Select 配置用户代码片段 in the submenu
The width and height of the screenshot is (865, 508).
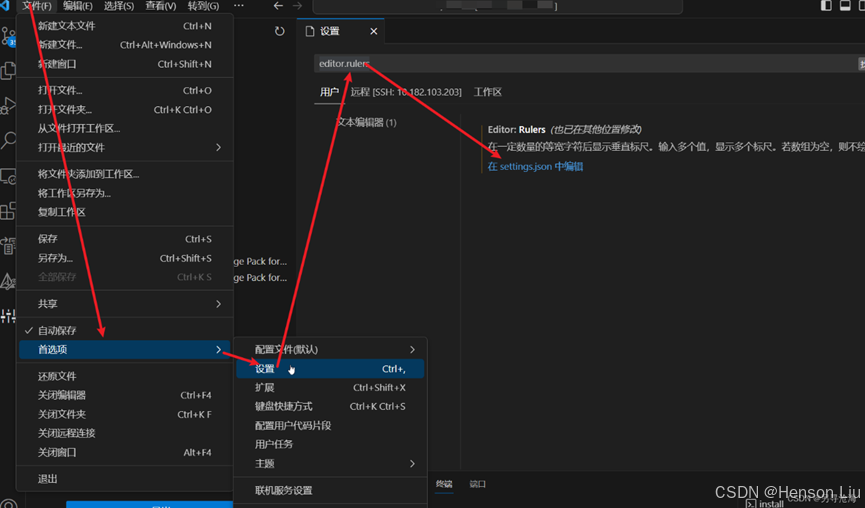[330, 426]
